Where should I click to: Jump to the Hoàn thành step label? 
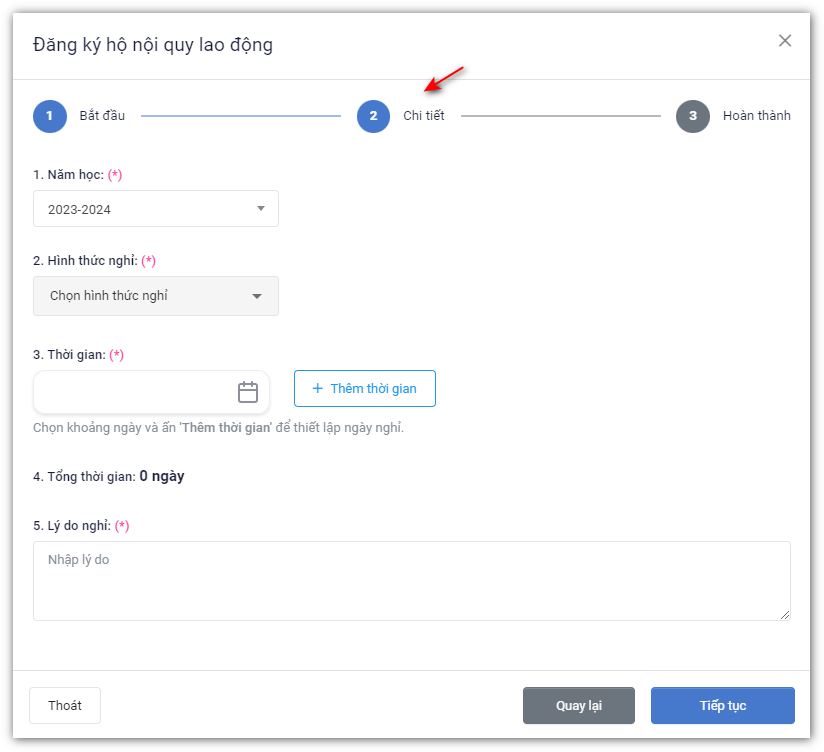pyautogui.click(x=756, y=116)
